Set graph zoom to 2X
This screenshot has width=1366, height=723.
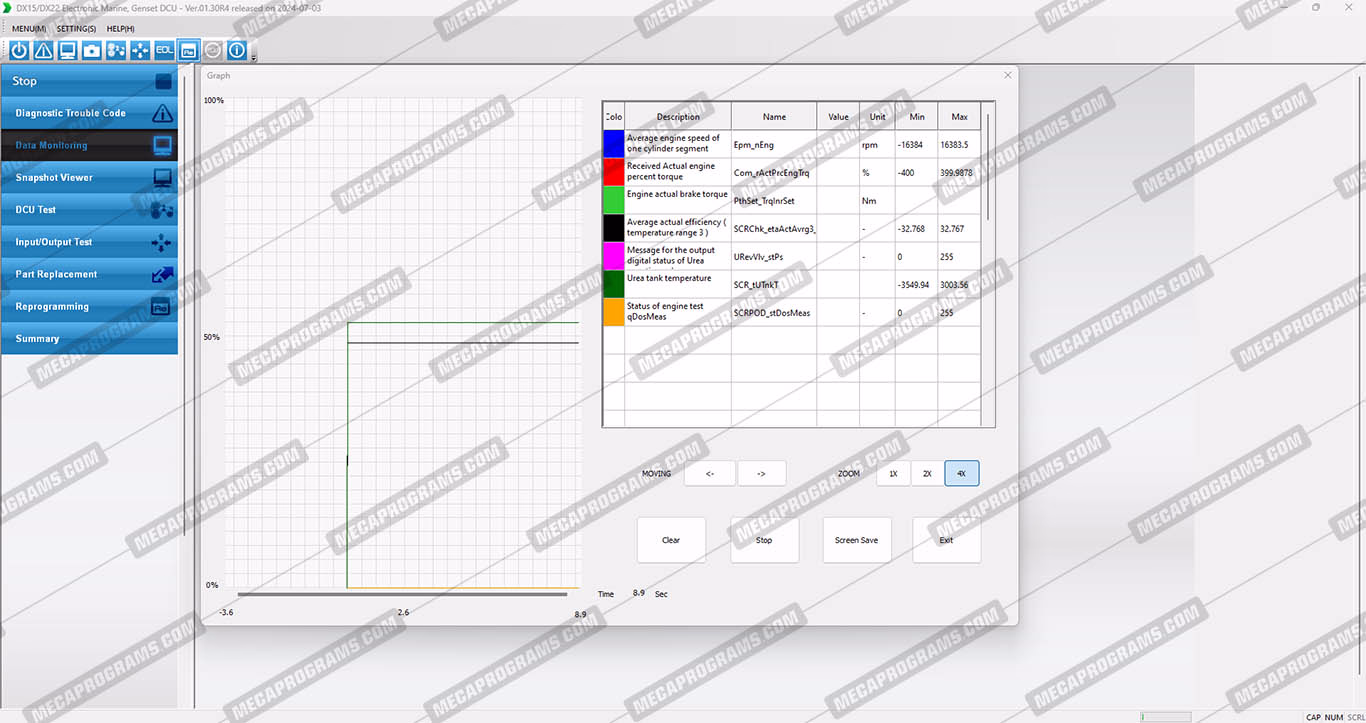[x=927, y=474]
